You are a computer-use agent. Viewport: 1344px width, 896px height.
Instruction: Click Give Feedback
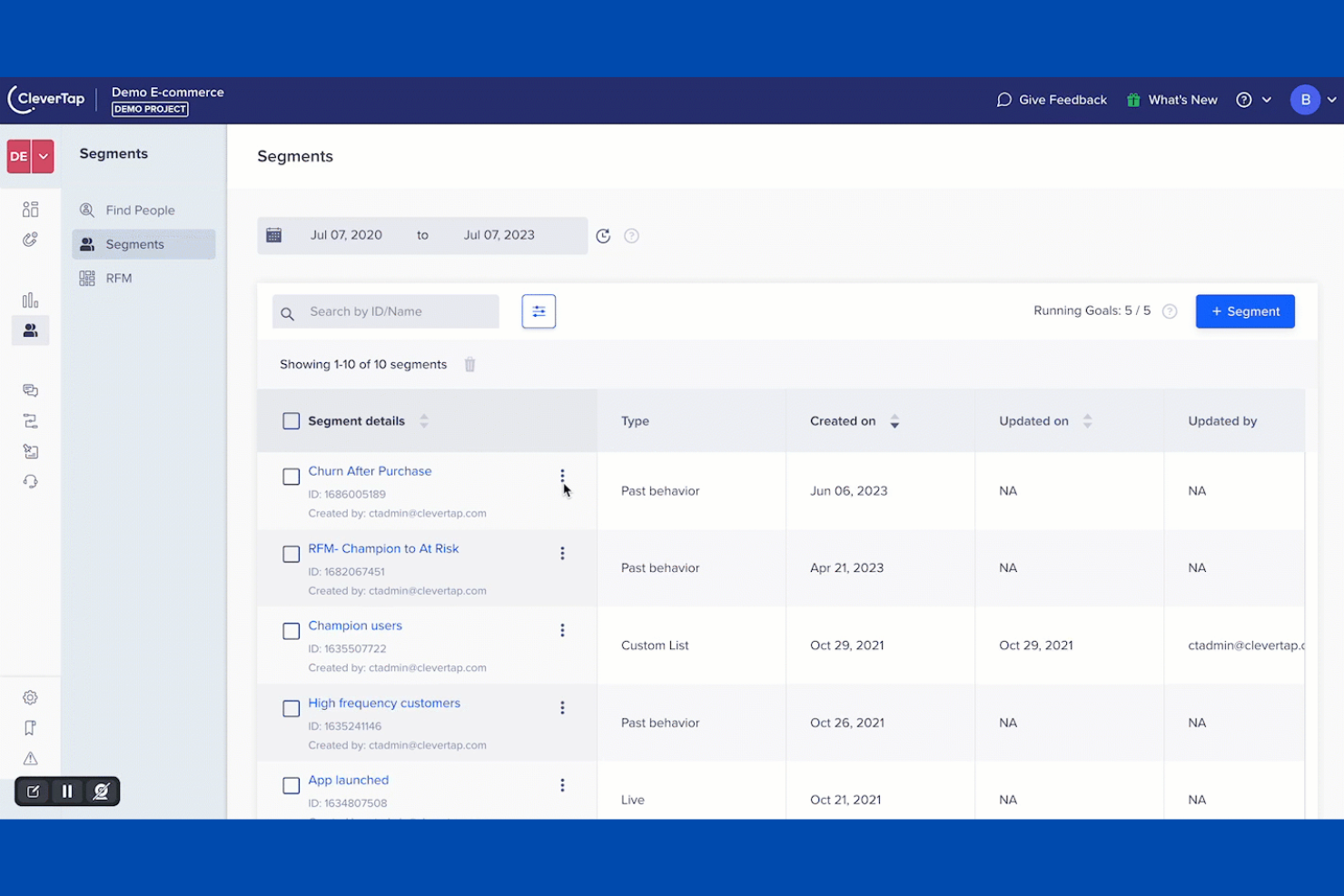(1052, 100)
